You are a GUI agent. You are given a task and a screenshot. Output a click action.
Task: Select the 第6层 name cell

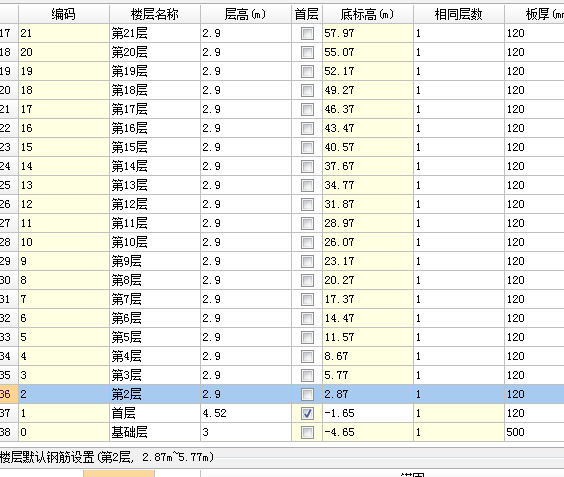coord(155,318)
